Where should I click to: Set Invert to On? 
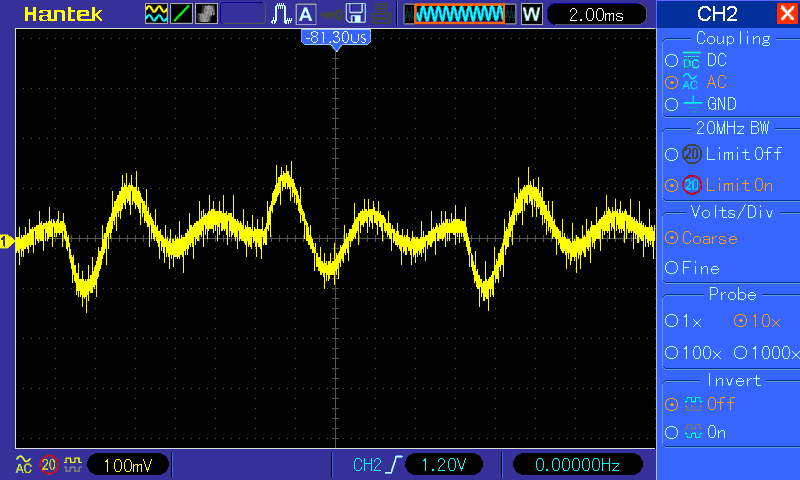pos(695,433)
